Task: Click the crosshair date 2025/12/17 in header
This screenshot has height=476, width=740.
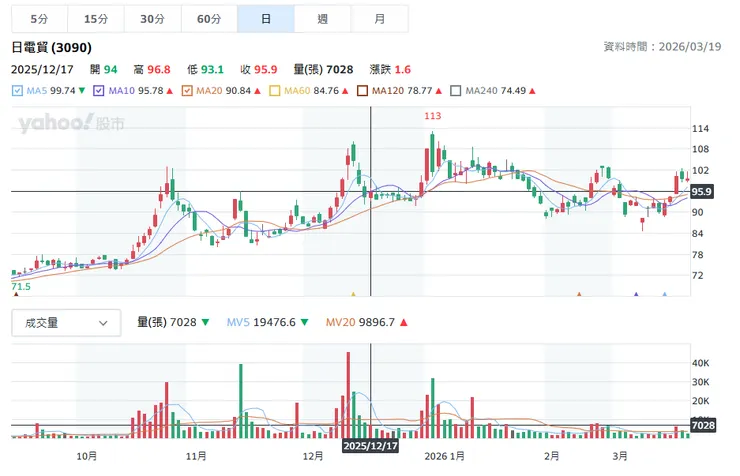Action: 42,69
